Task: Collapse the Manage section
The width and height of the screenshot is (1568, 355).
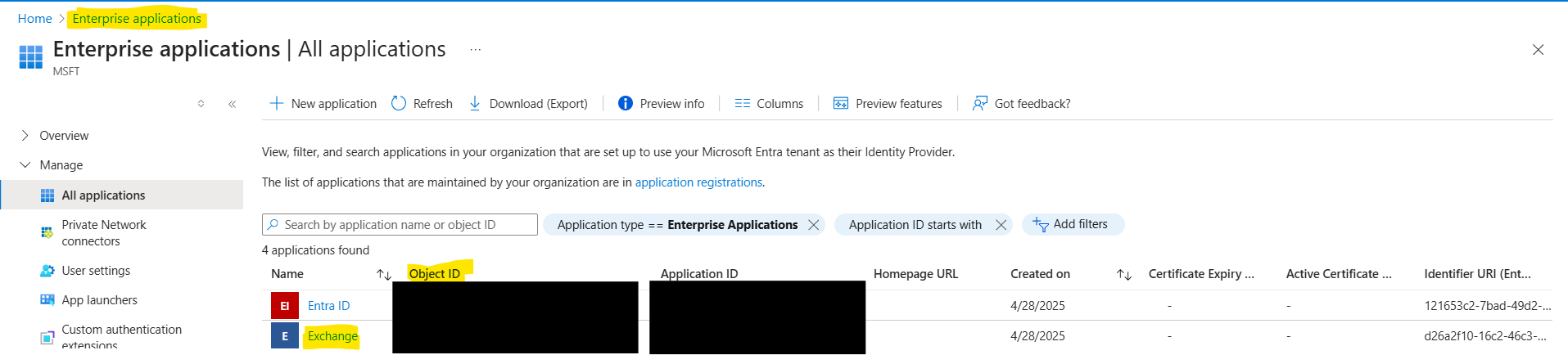Action: (25, 165)
